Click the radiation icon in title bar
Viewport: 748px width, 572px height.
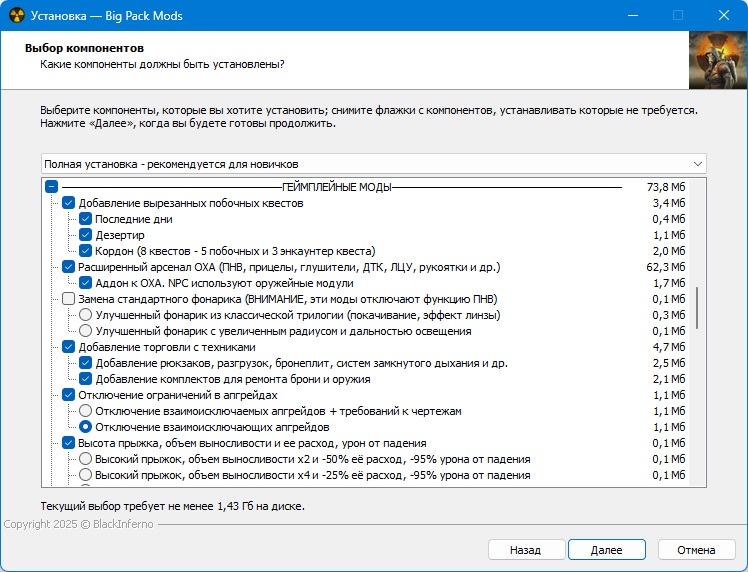coord(15,16)
